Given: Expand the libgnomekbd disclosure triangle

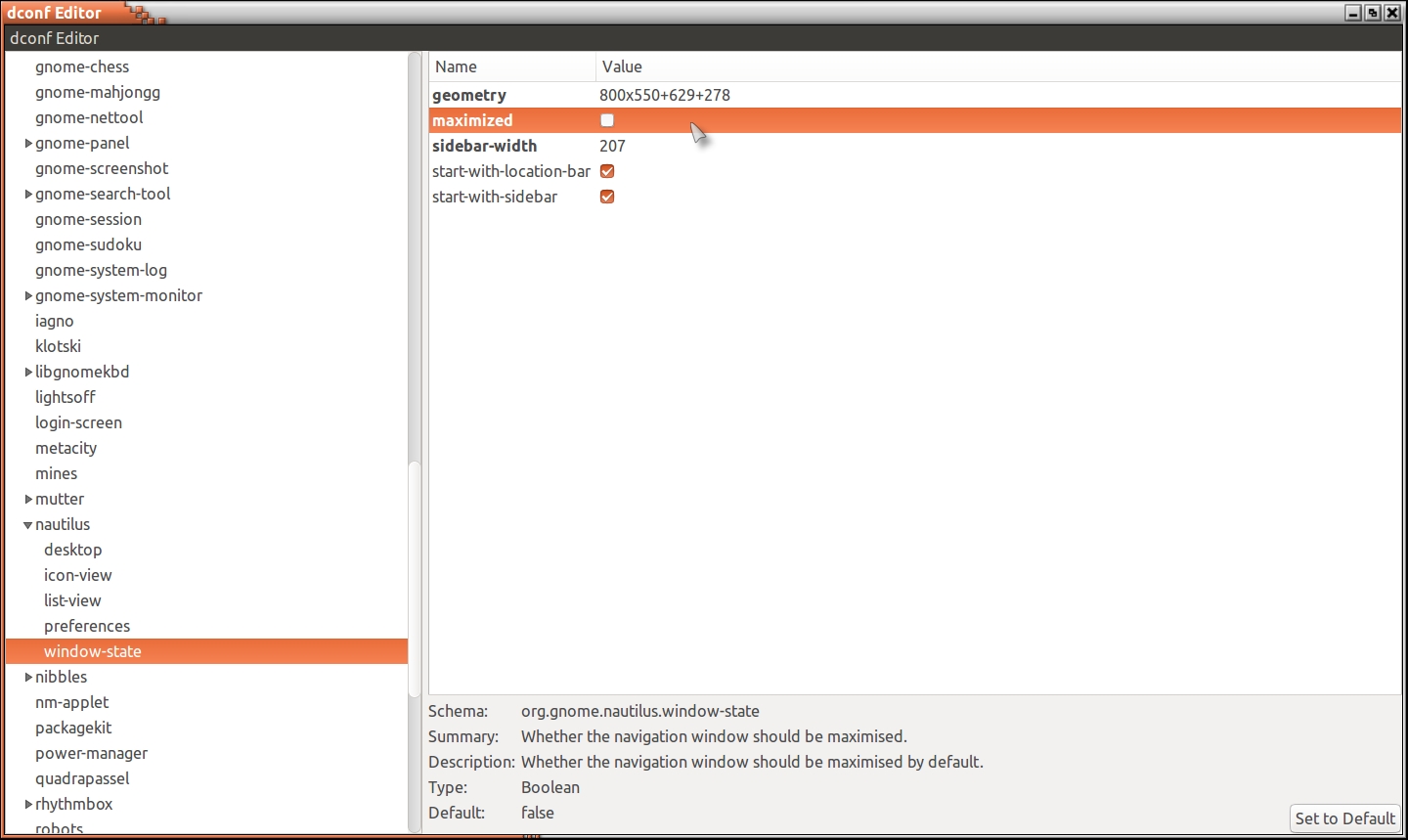Looking at the screenshot, I should pyautogui.click(x=28, y=373).
